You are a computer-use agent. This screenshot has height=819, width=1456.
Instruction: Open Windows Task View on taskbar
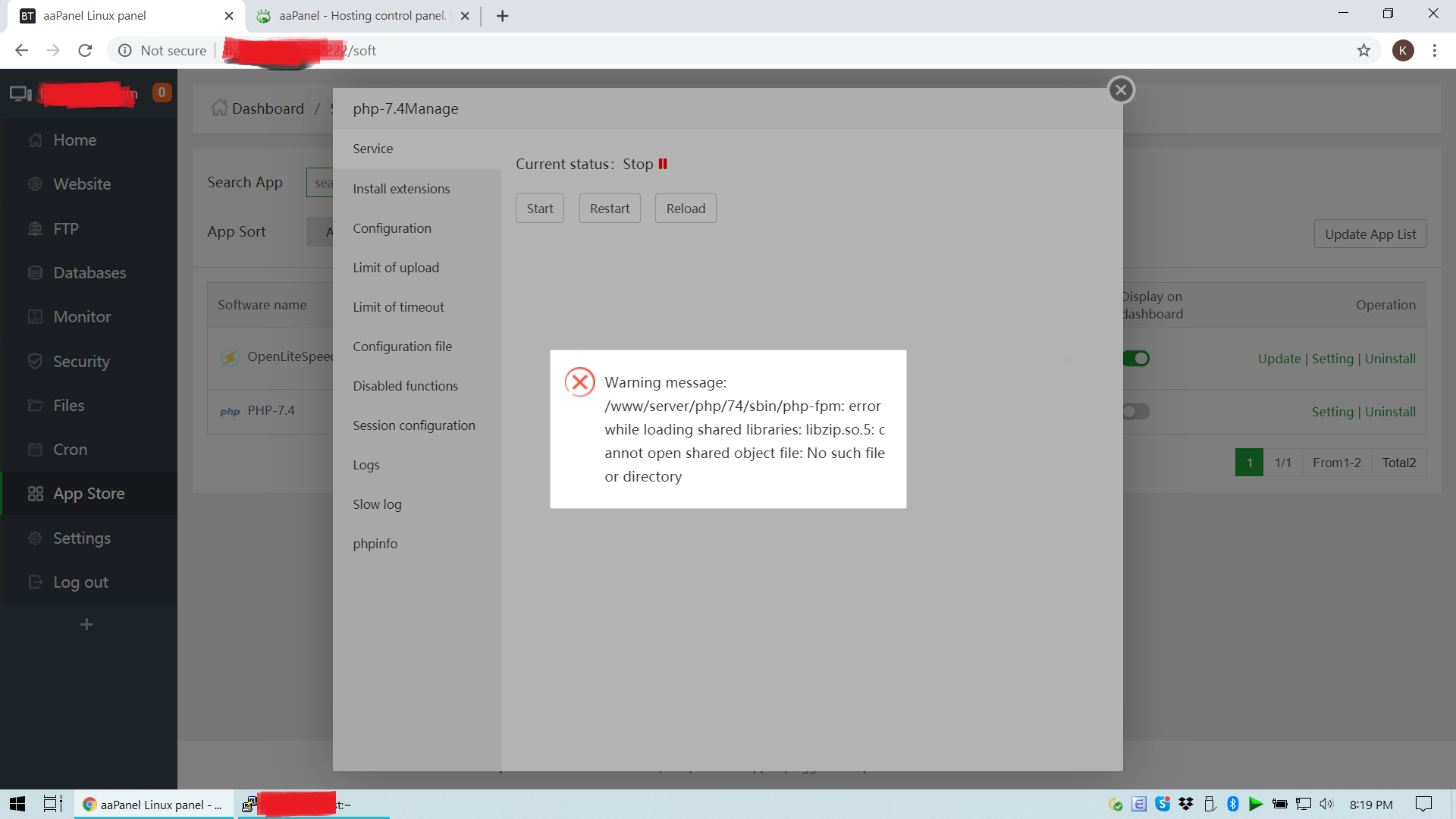point(52,804)
